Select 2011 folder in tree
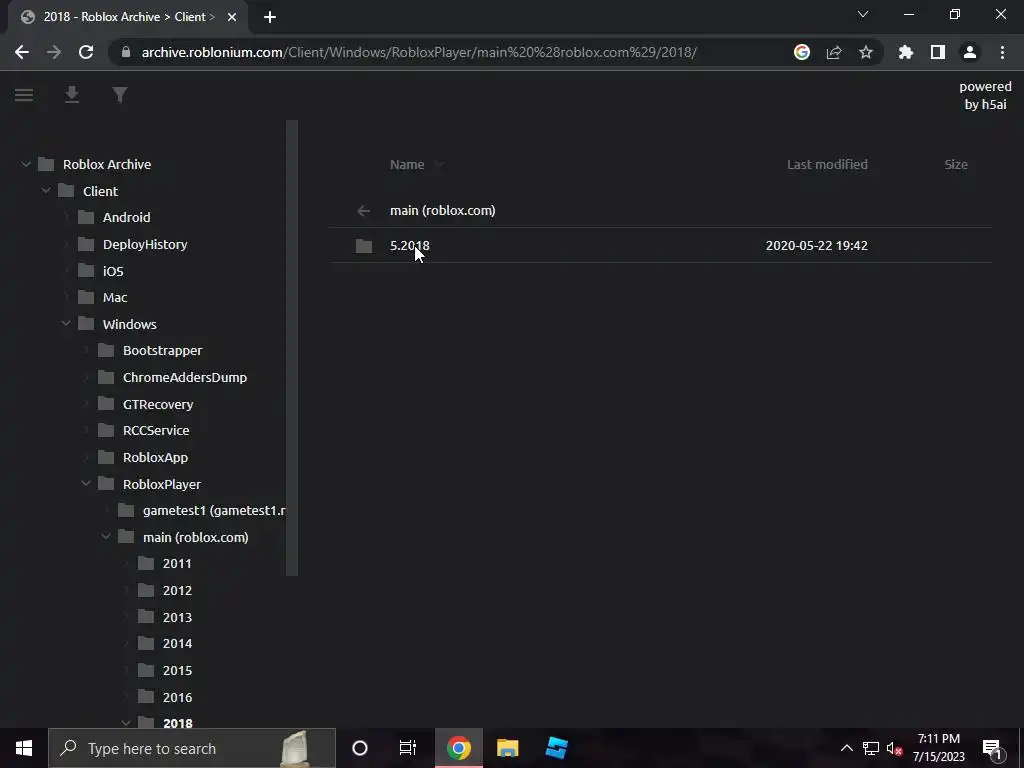 [x=177, y=564]
